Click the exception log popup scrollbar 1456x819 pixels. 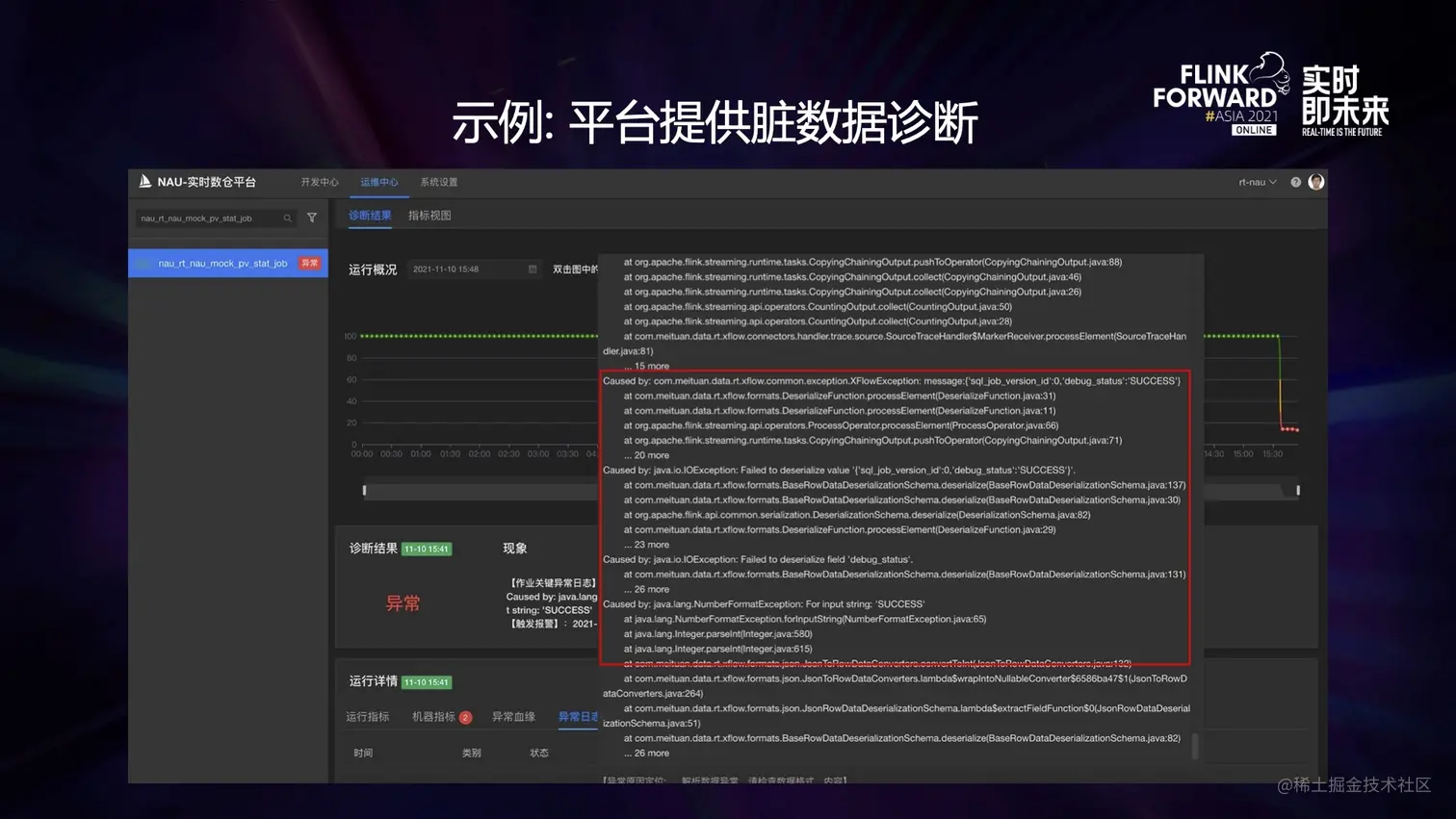click(1195, 746)
